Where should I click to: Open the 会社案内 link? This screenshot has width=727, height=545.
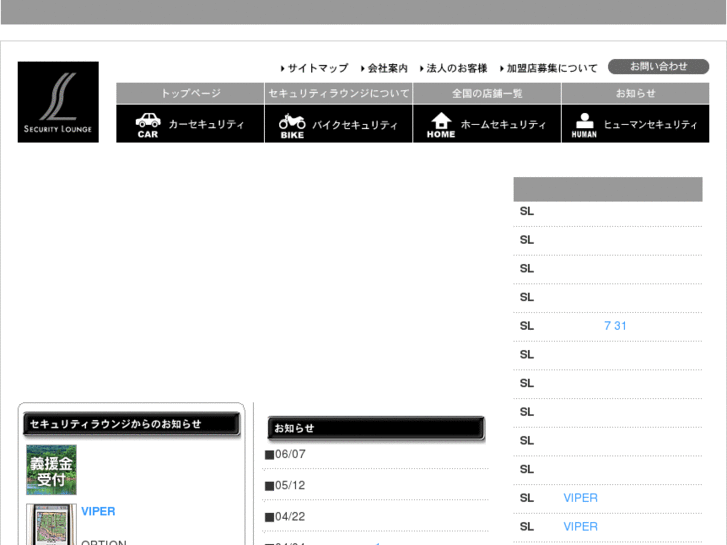click(x=384, y=68)
